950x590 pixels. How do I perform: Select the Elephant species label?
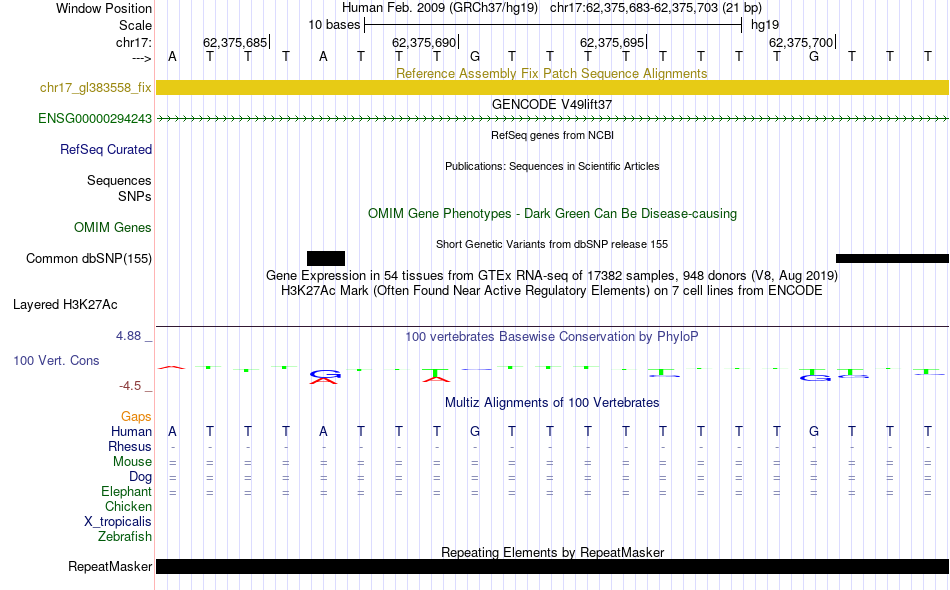tap(127, 491)
